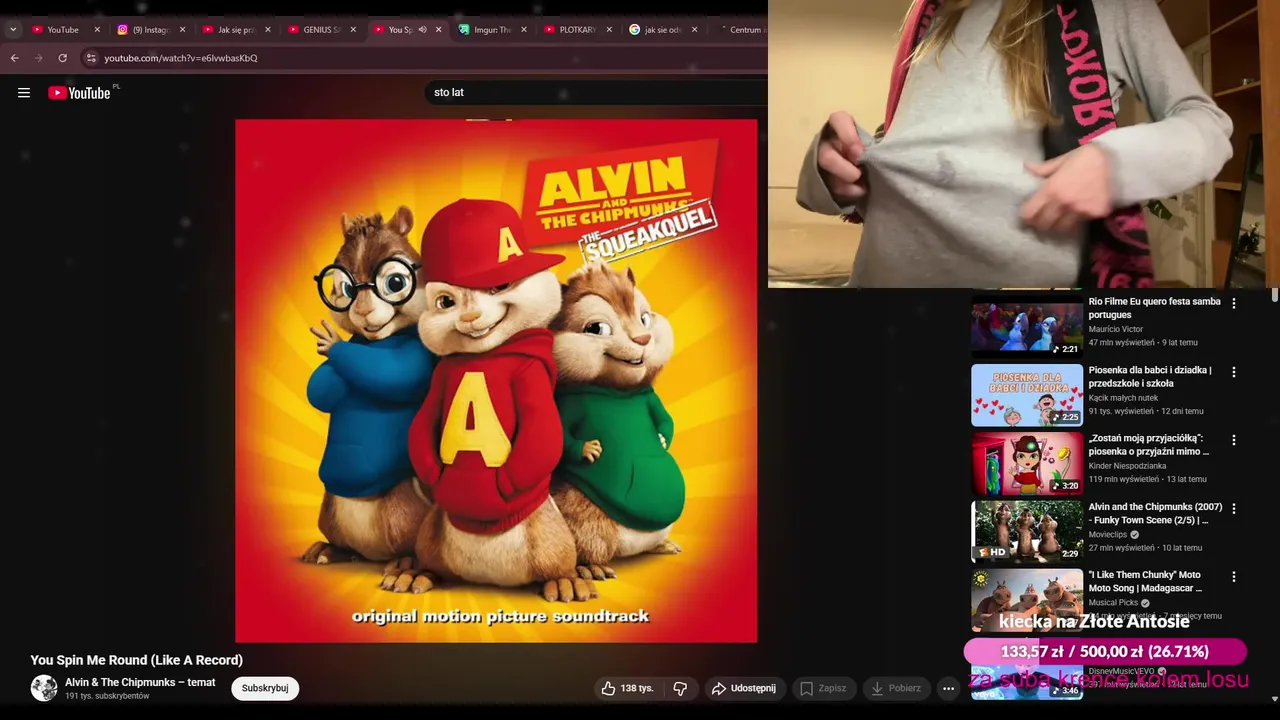The image size is (1280, 720).
Task: Open options for Funky Town Scene video
Action: click(x=1233, y=508)
